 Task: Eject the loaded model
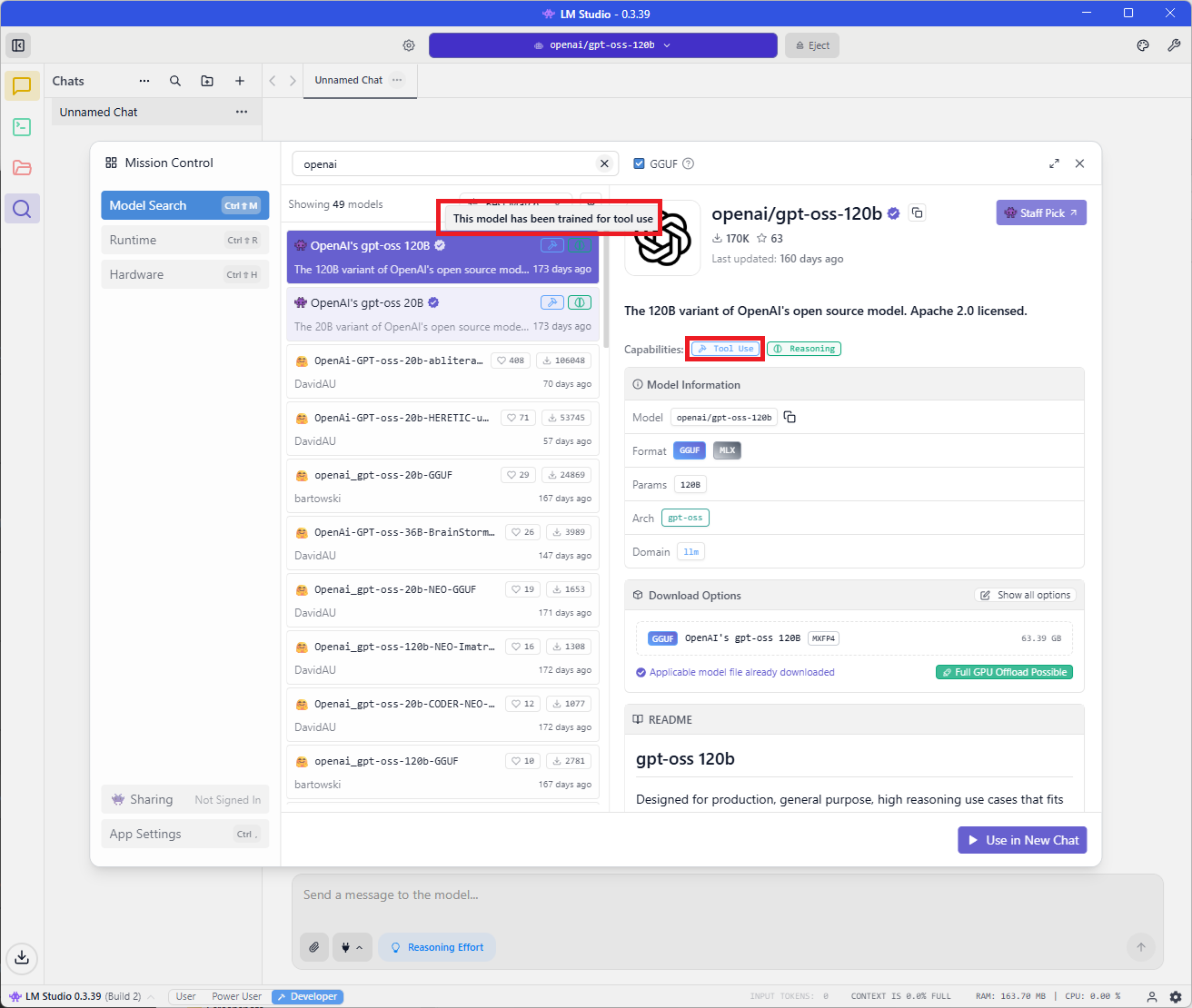point(812,45)
